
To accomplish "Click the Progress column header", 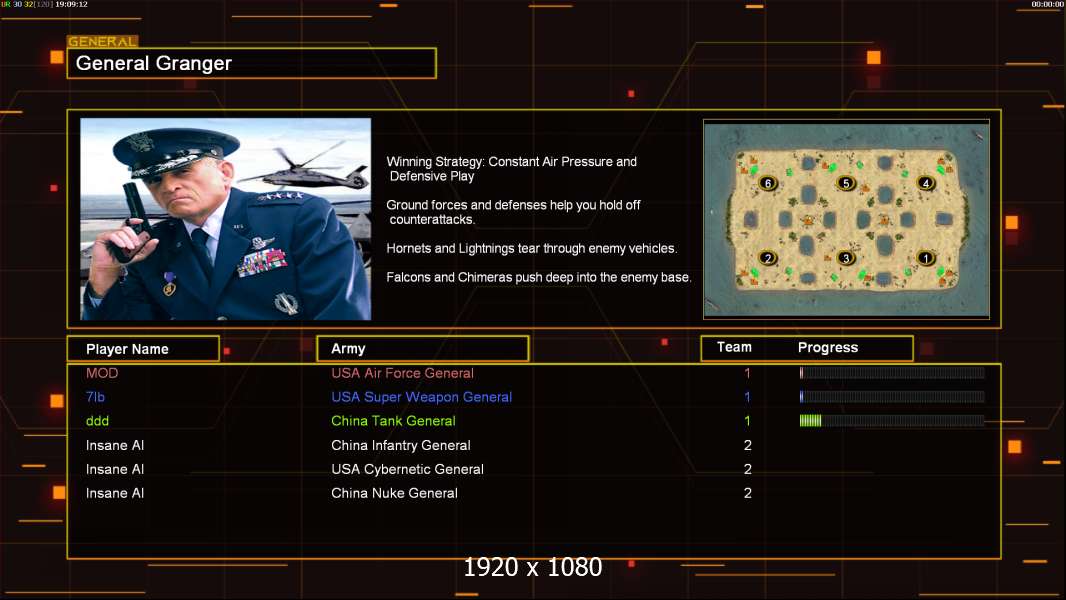I will click(x=828, y=348).
